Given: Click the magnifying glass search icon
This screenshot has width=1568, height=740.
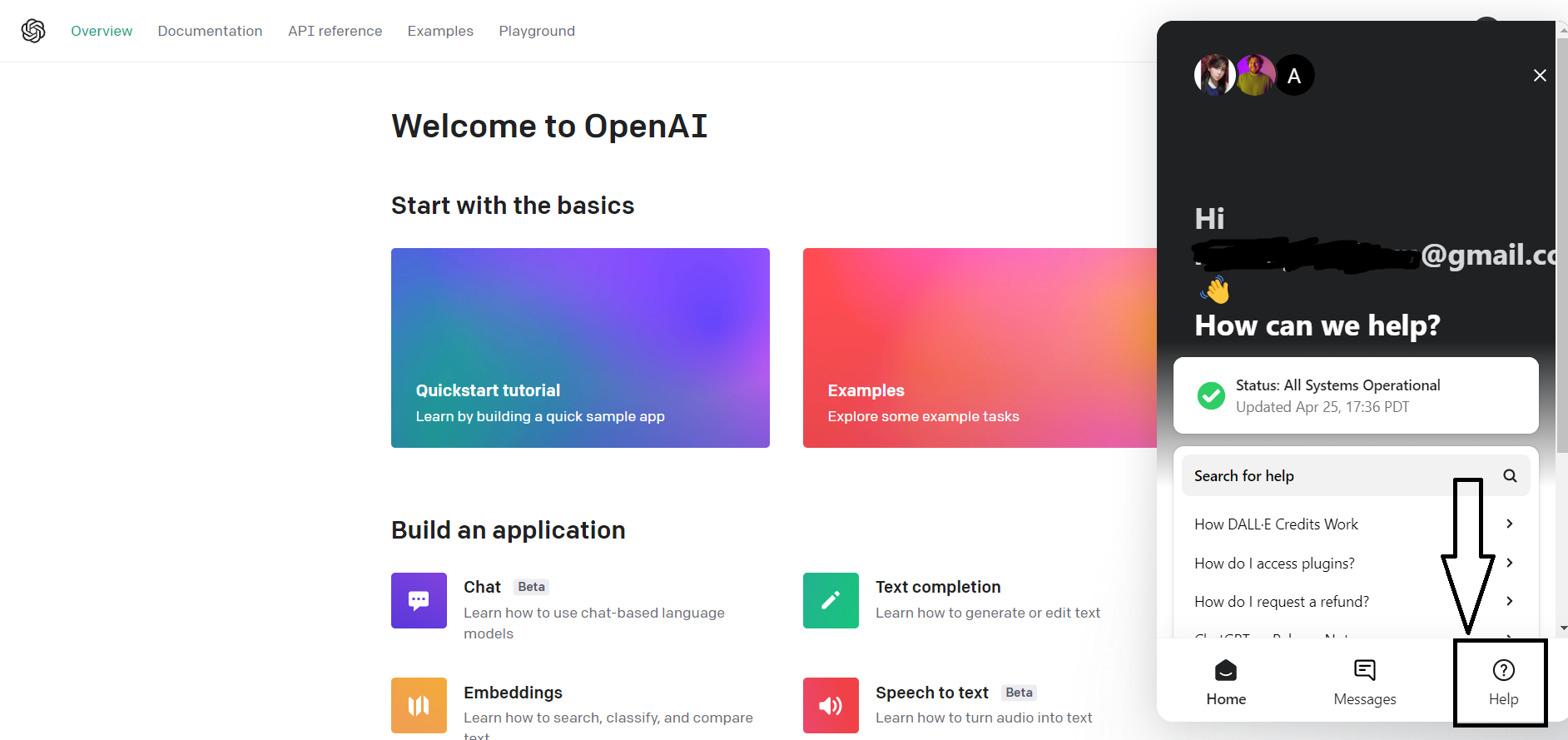Looking at the screenshot, I should 1510,475.
